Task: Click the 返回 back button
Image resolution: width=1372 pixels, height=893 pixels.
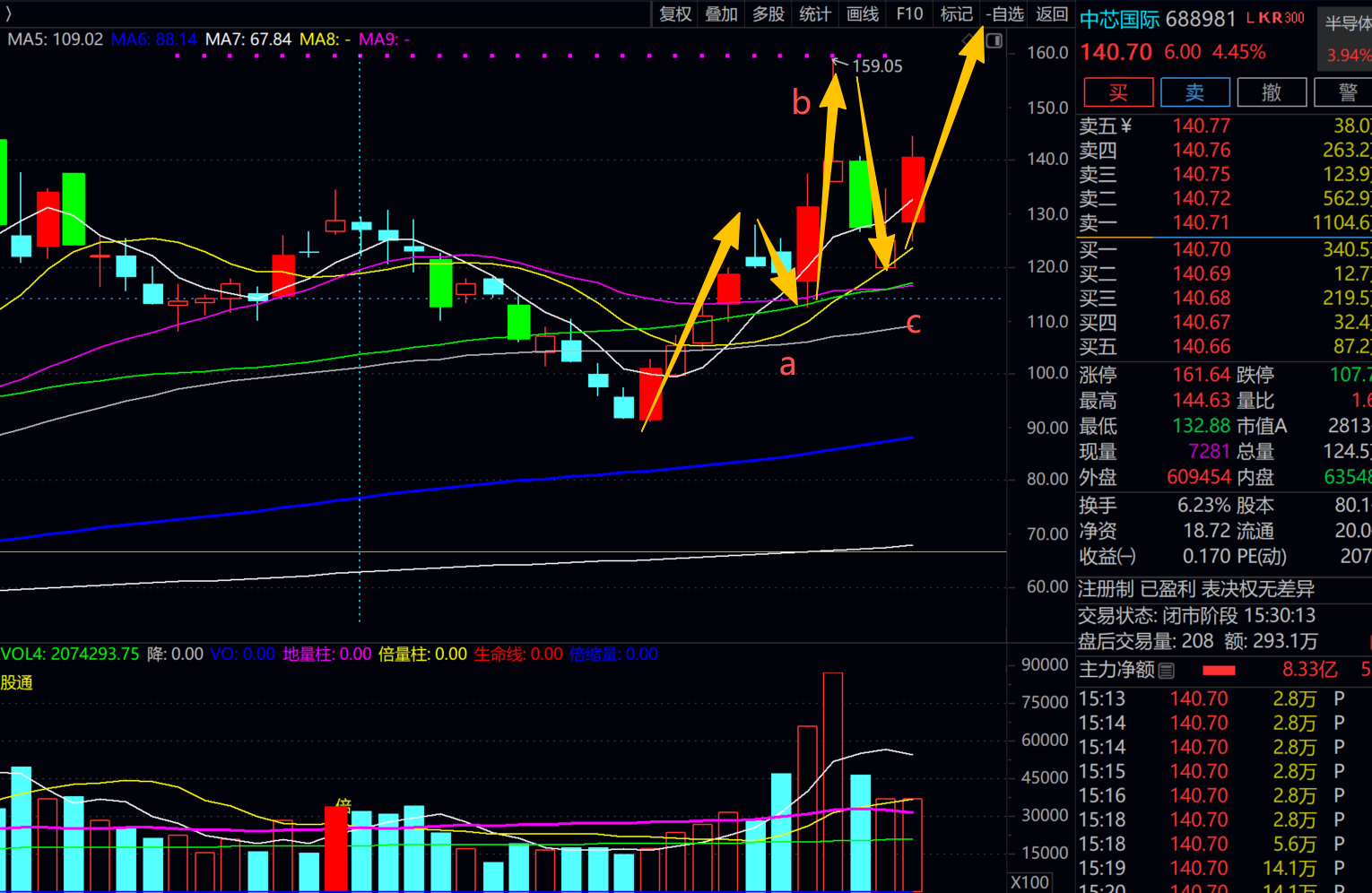Action: (x=1052, y=14)
